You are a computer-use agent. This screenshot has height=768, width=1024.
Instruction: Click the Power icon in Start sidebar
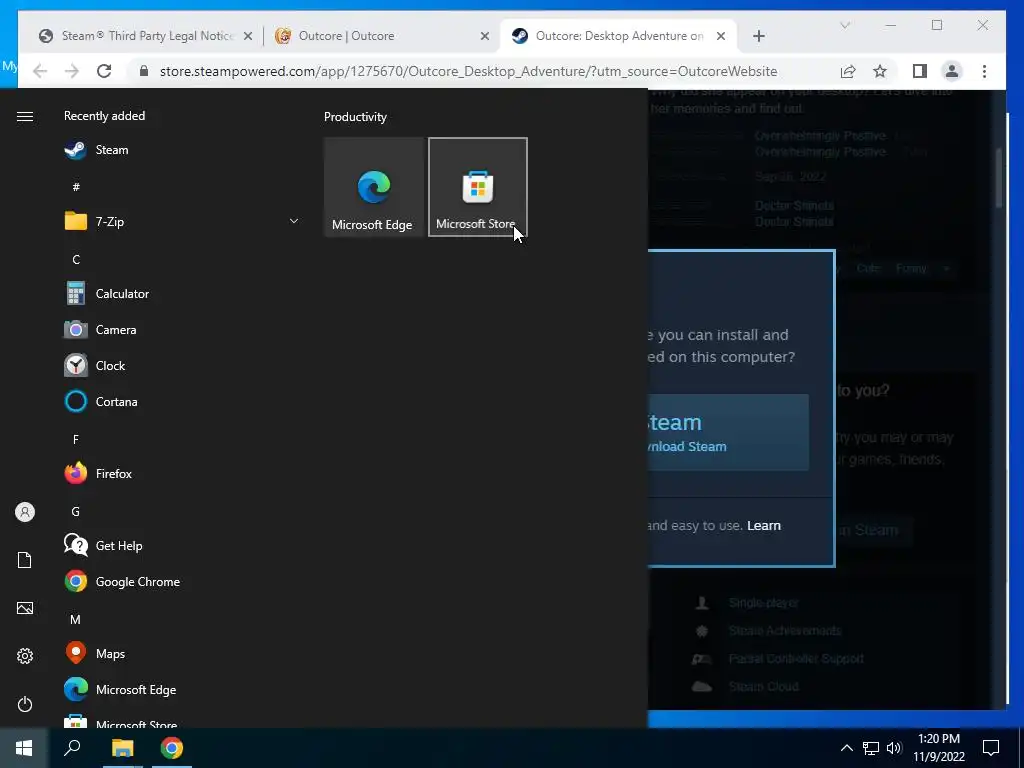(x=25, y=704)
